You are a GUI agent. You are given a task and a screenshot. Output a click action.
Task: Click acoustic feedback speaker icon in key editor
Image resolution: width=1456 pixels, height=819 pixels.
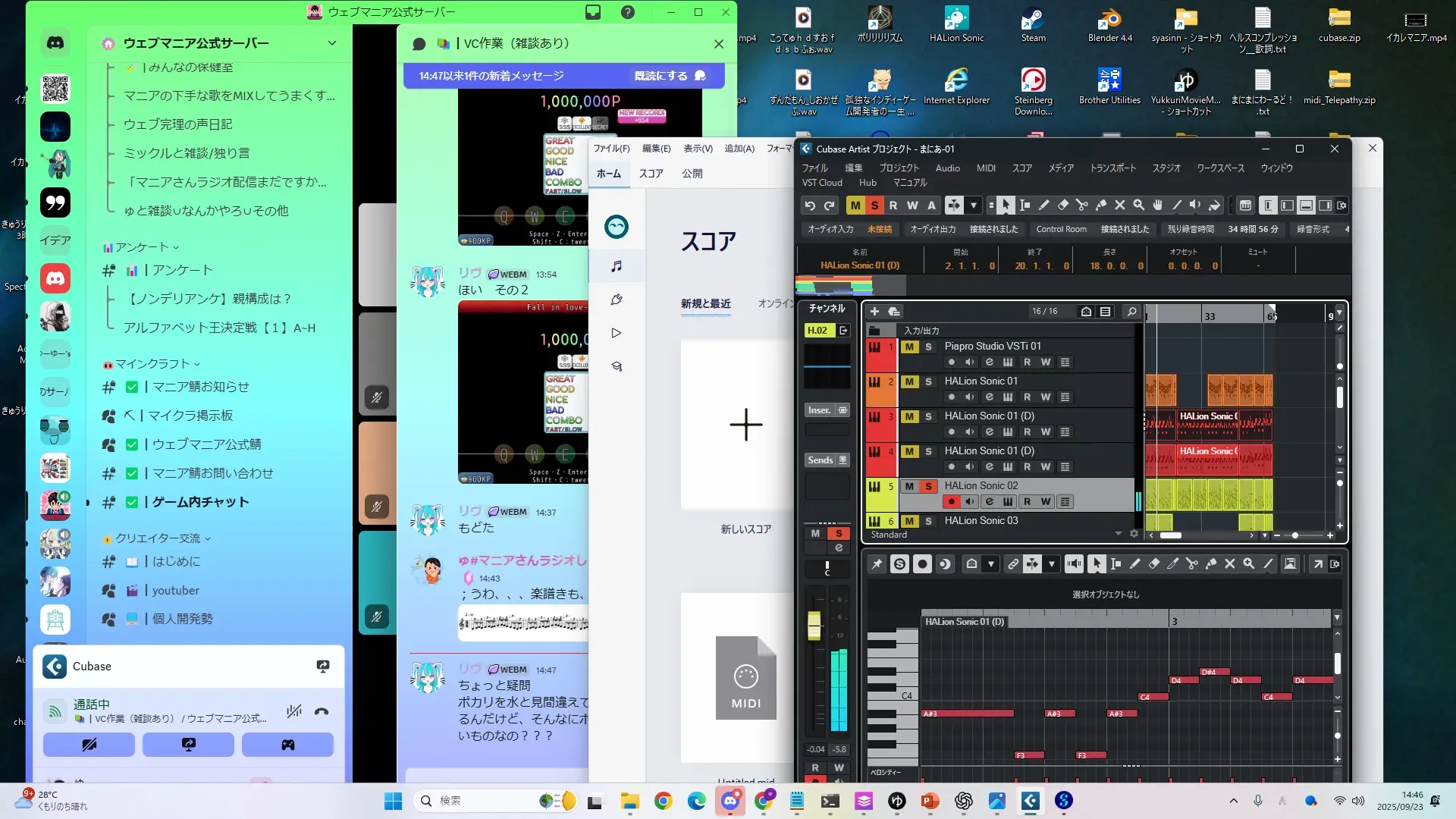1074,564
